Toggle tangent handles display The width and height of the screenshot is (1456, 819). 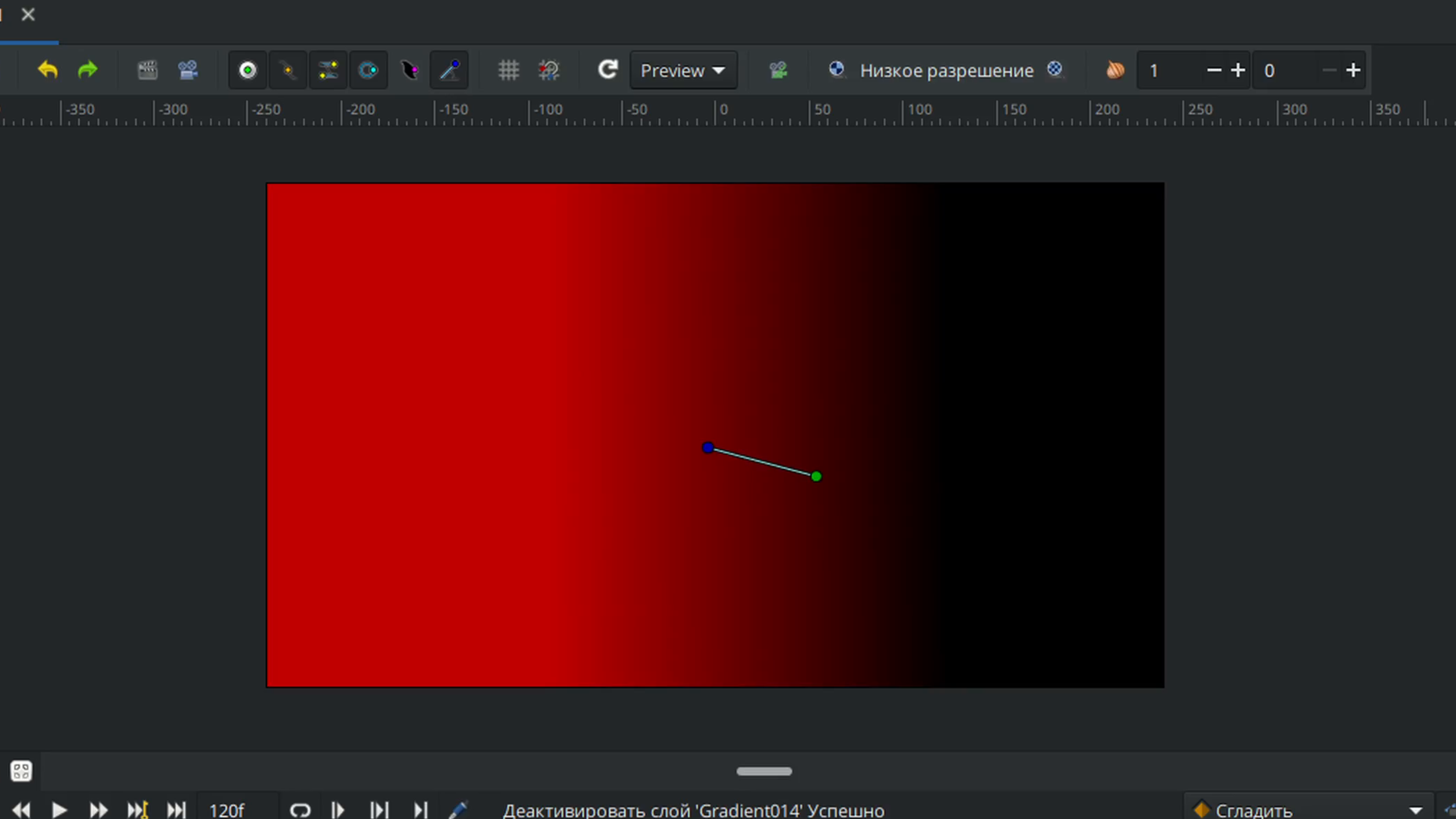click(x=328, y=70)
